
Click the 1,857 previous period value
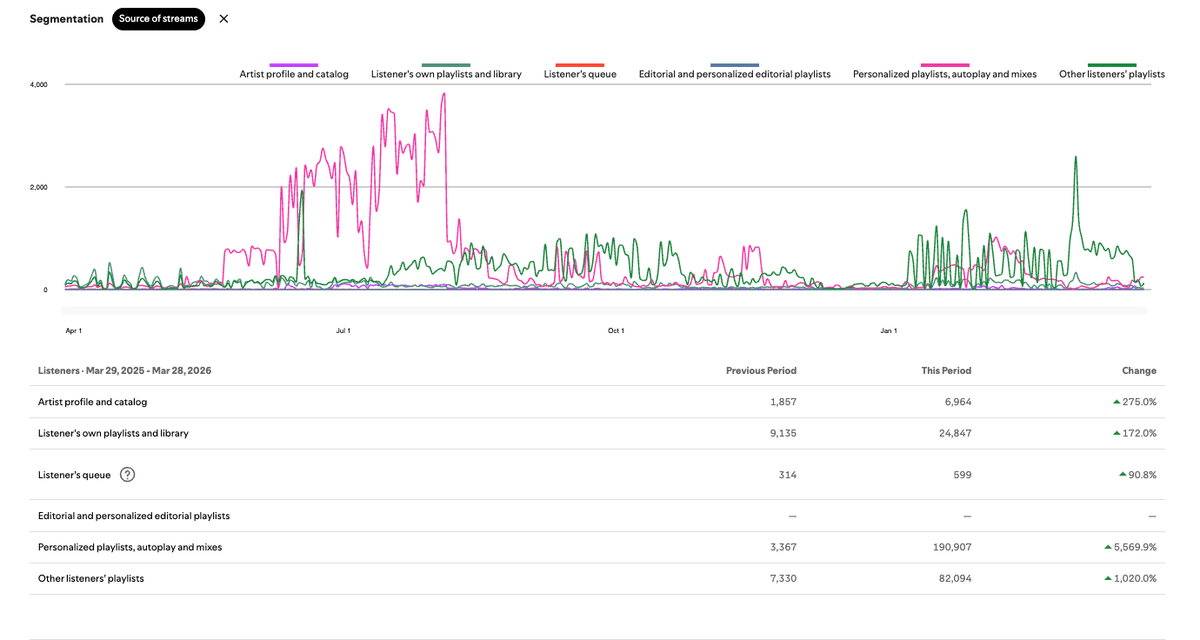click(784, 402)
